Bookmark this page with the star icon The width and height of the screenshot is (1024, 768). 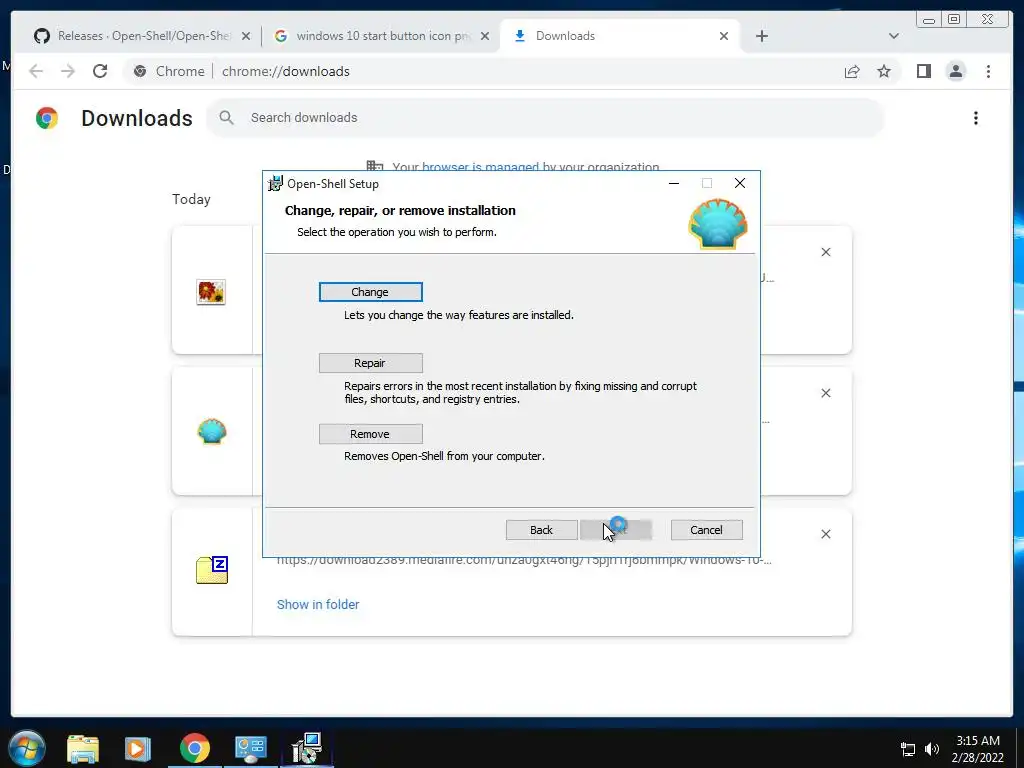coord(884,72)
